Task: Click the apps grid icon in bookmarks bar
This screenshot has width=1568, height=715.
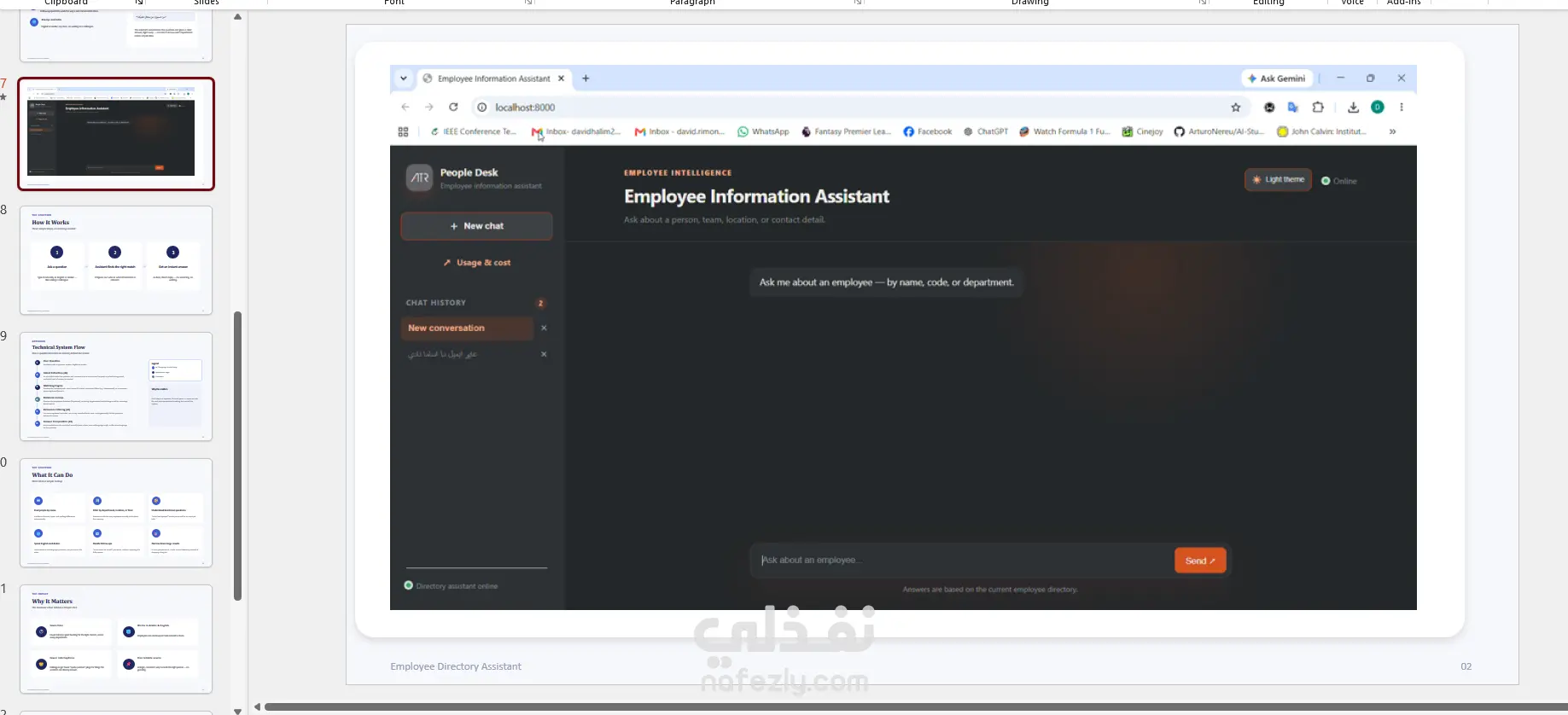Action: pyautogui.click(x=403, y=131)
